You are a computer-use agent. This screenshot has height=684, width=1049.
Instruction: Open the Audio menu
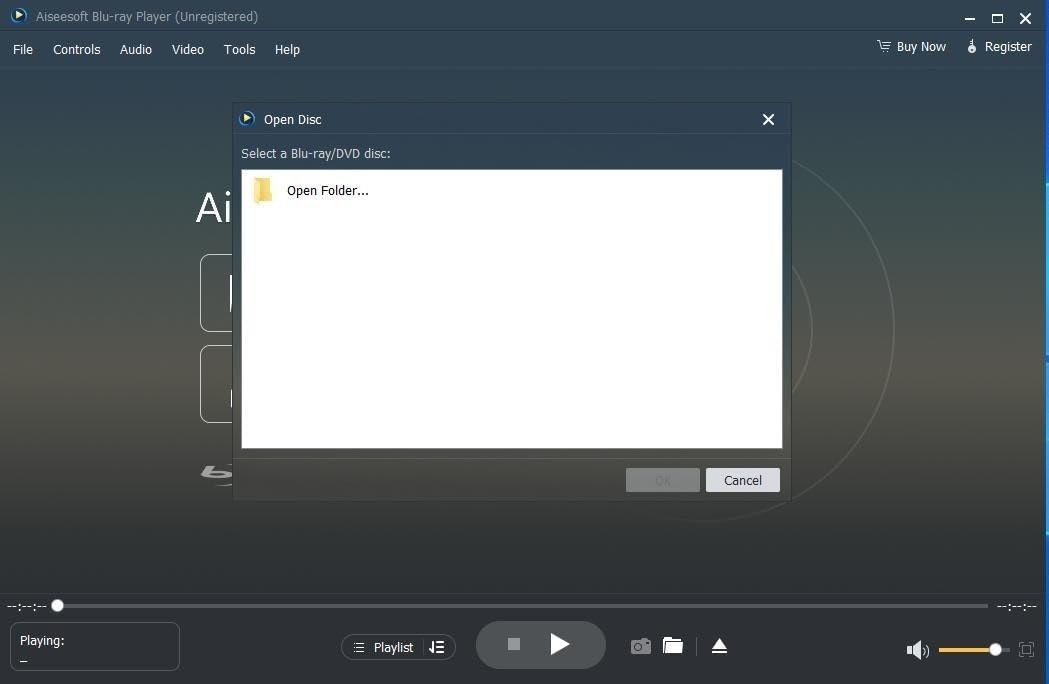(x=136, y=50)
